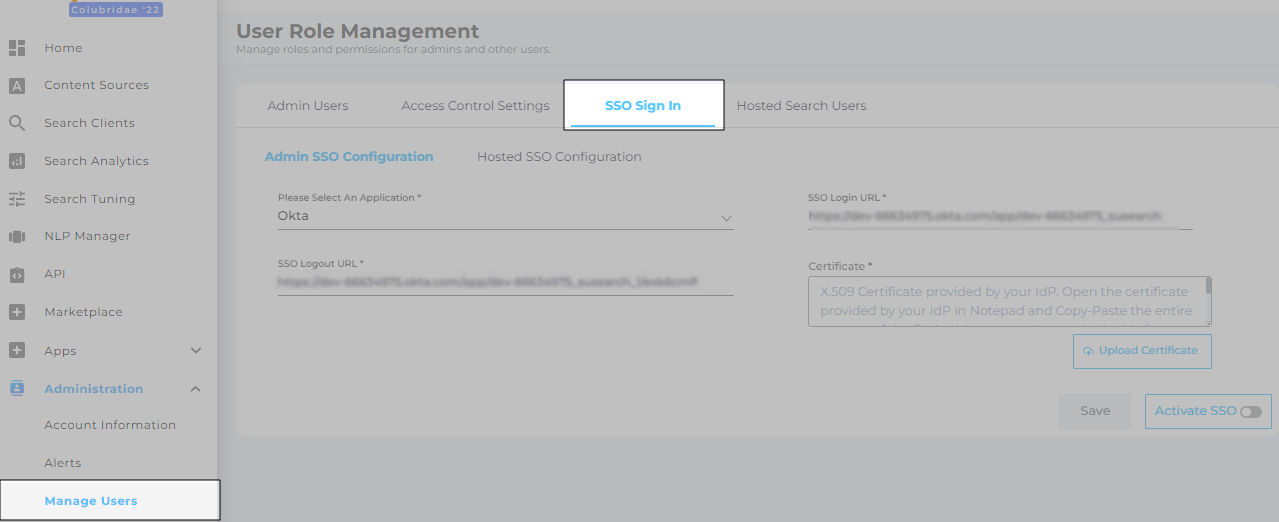Select the Search Tuning sliders icon
Image resolution: width=1279 pixels, height=522 pixels.
(x=17, y=199)
